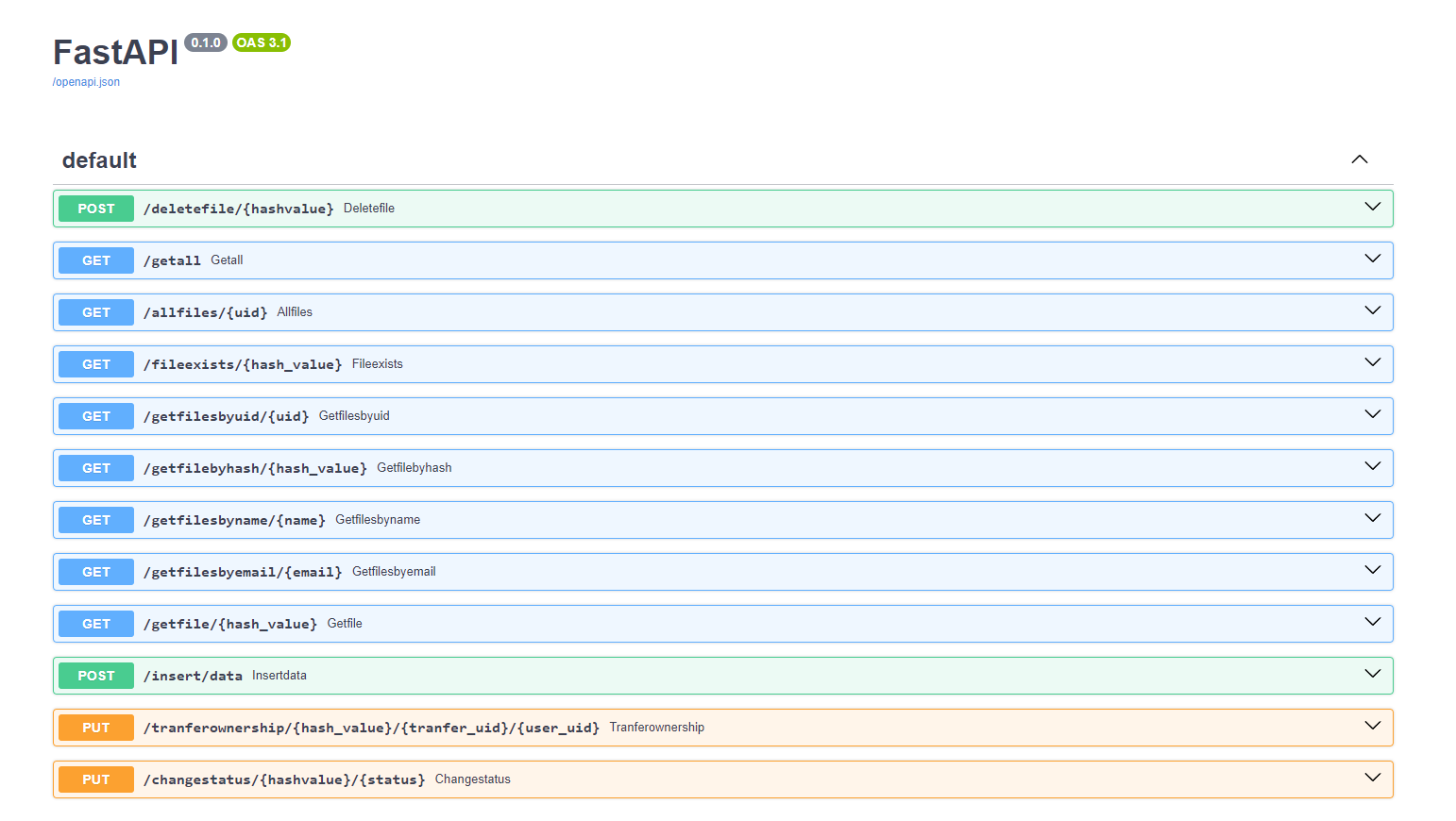1456x821 pixels.
Task: Click the GET badge for Getfilesbyname
Action: pos(96,520)
